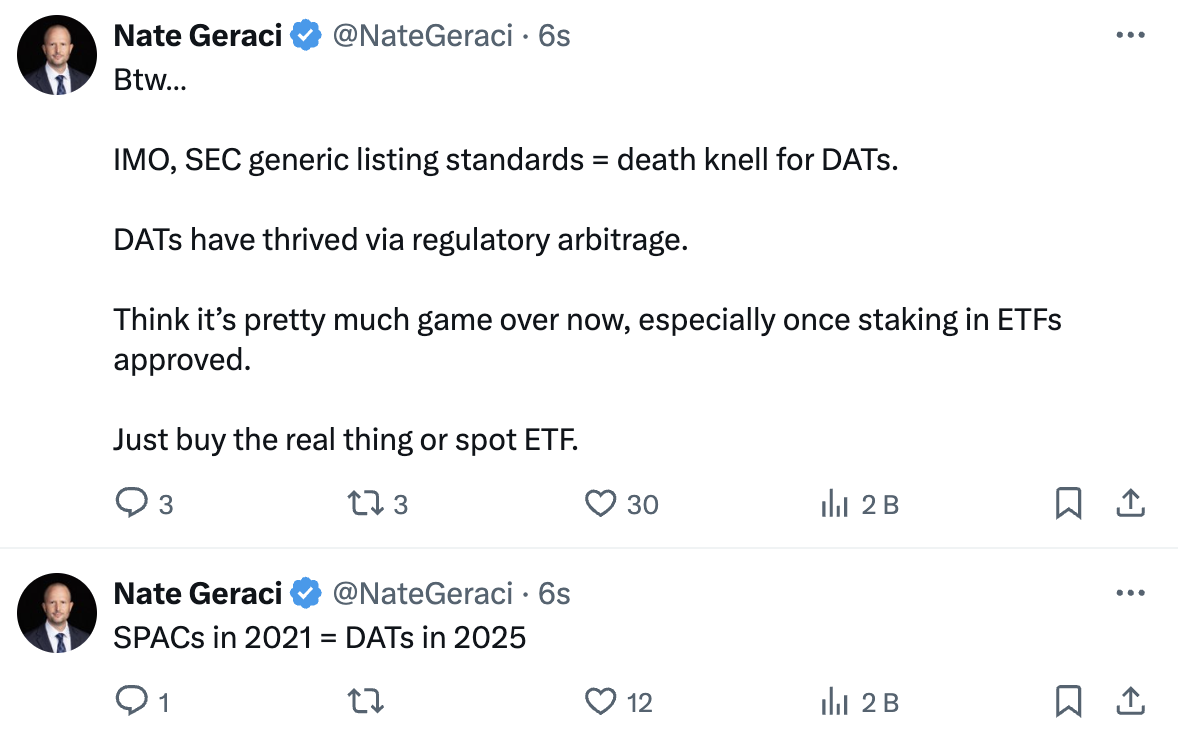Viewport: 1178px width, 742px height.
Task: Reply to the SEC listing standards tweet
Action: (x=132, y=504)
